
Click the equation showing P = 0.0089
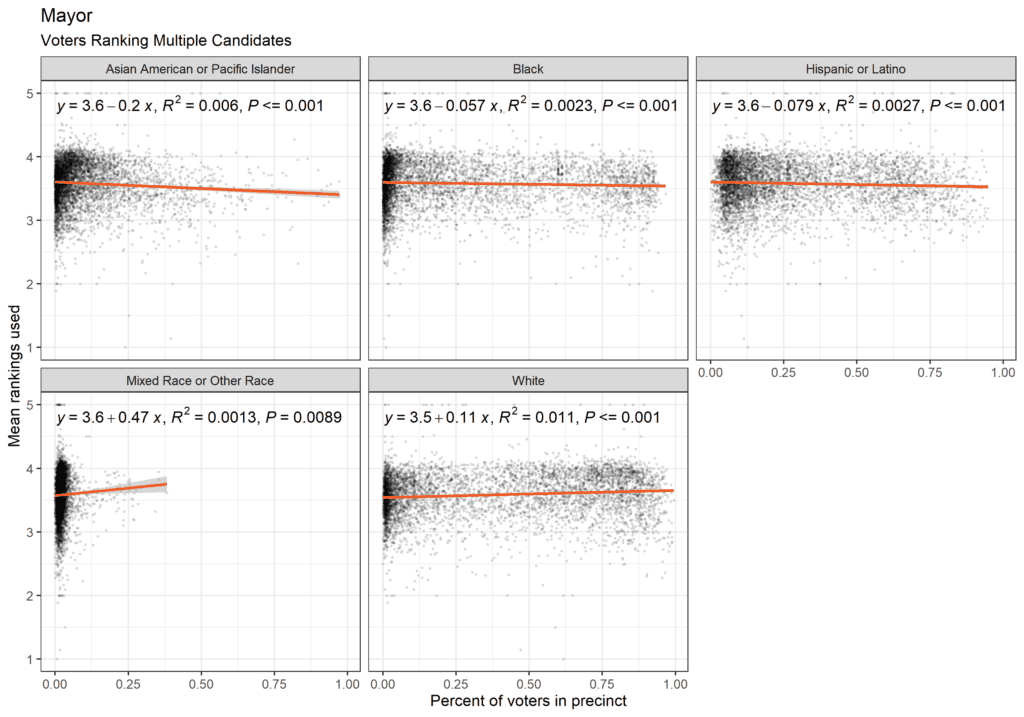pos(200,417)
